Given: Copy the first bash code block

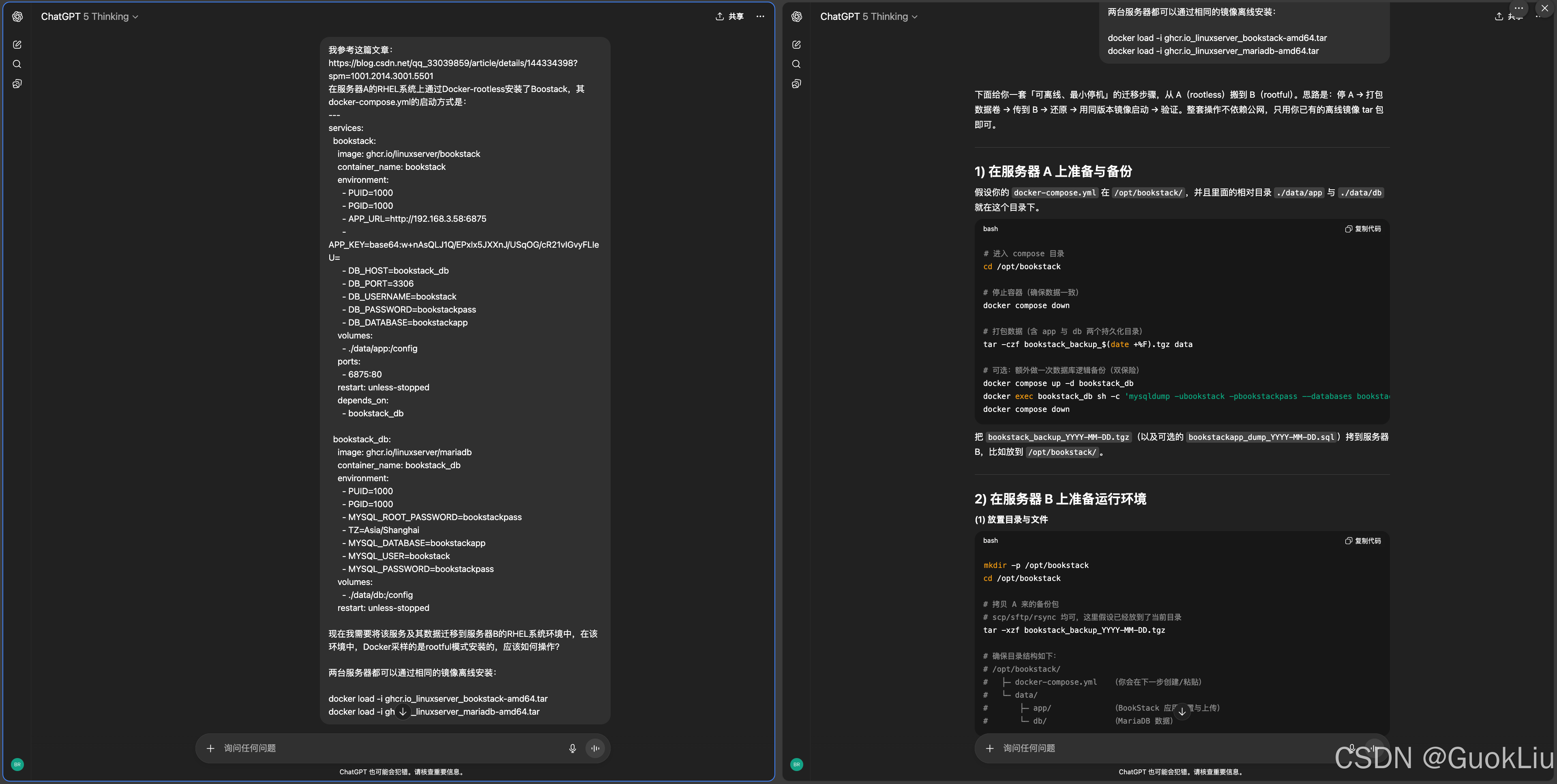Looking at the screenshot, I should (x=1363, y=229).
